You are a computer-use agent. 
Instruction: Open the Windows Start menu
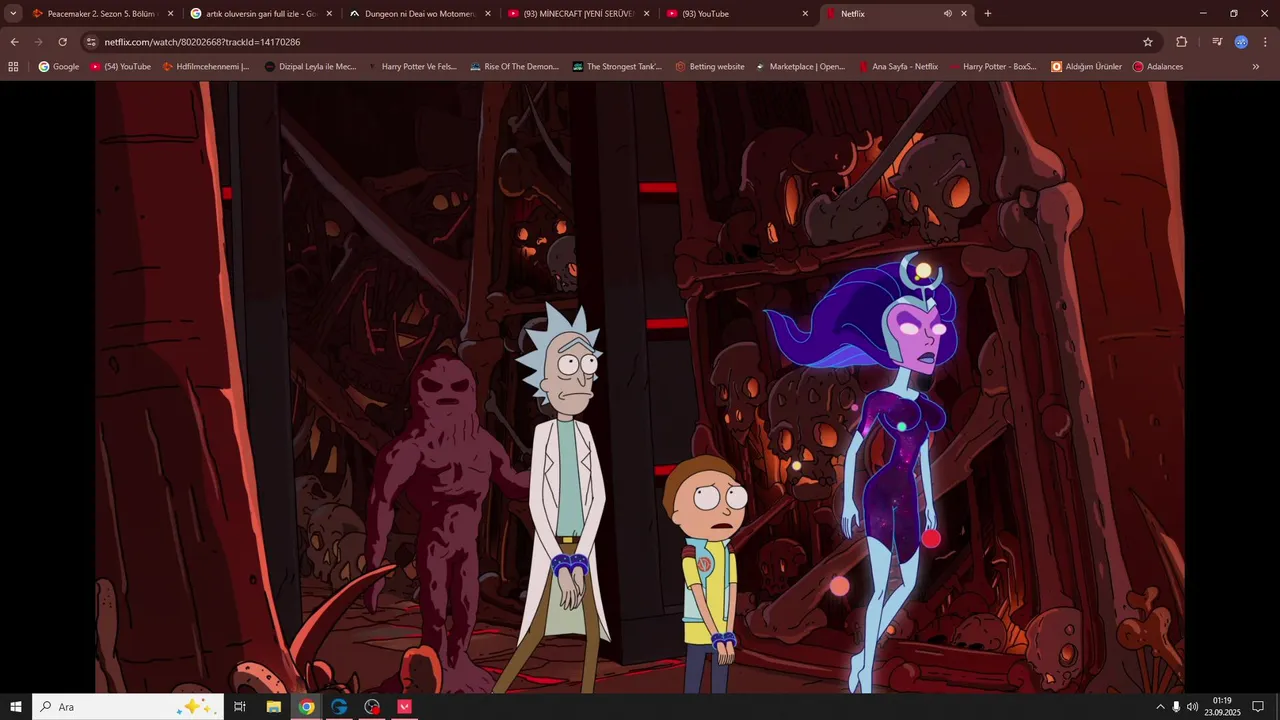tap(16, 707)
